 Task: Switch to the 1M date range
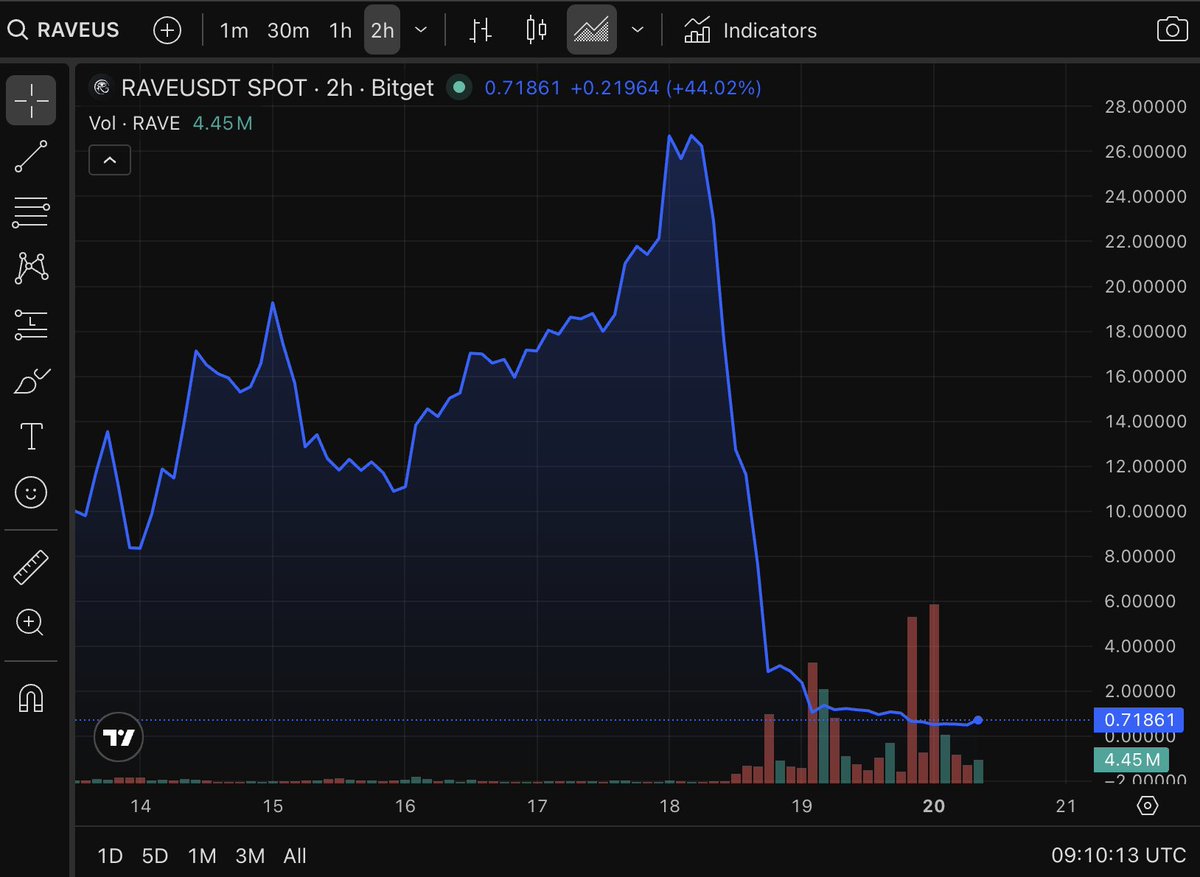point(202,855)
